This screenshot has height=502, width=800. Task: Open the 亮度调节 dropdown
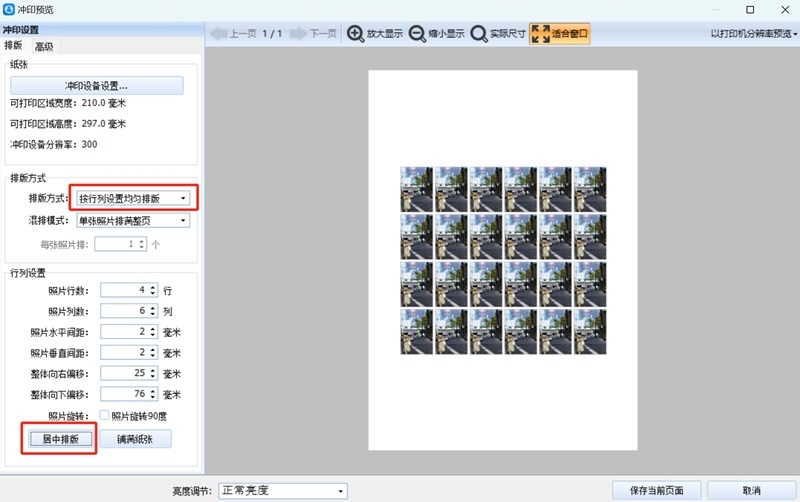[283, 491]
